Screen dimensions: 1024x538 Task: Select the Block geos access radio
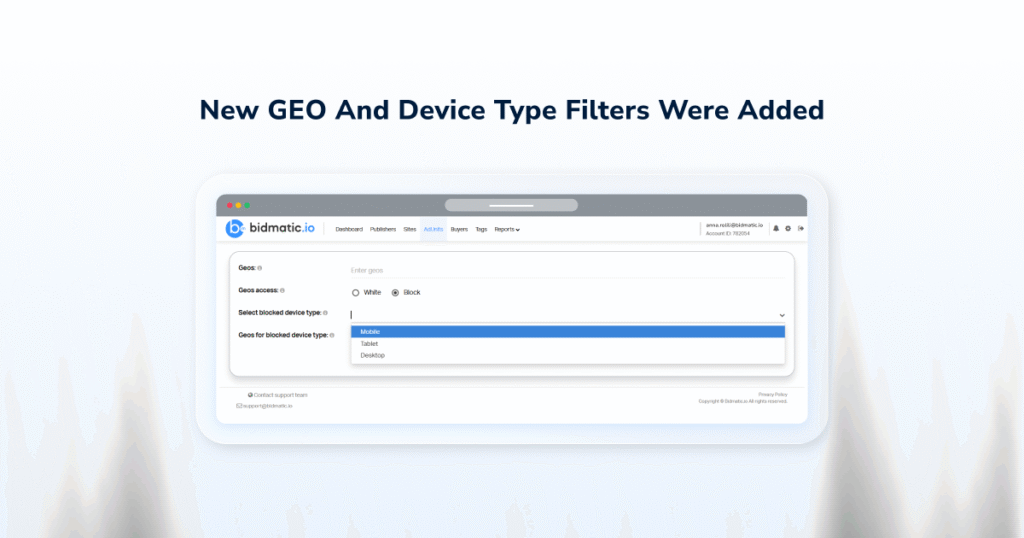395,293
